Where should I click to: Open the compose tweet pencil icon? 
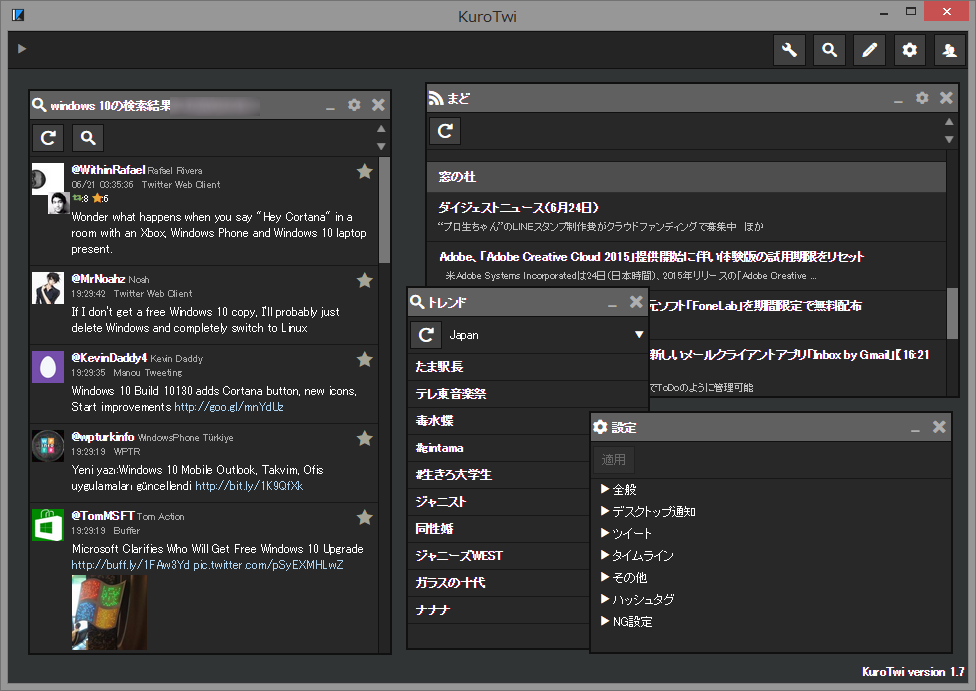[x=869, y=49]
